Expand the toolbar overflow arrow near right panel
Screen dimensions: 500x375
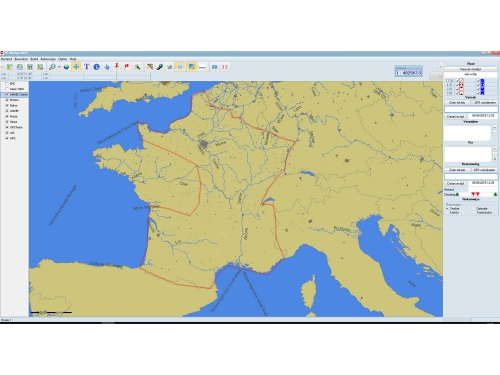[440, 65]
